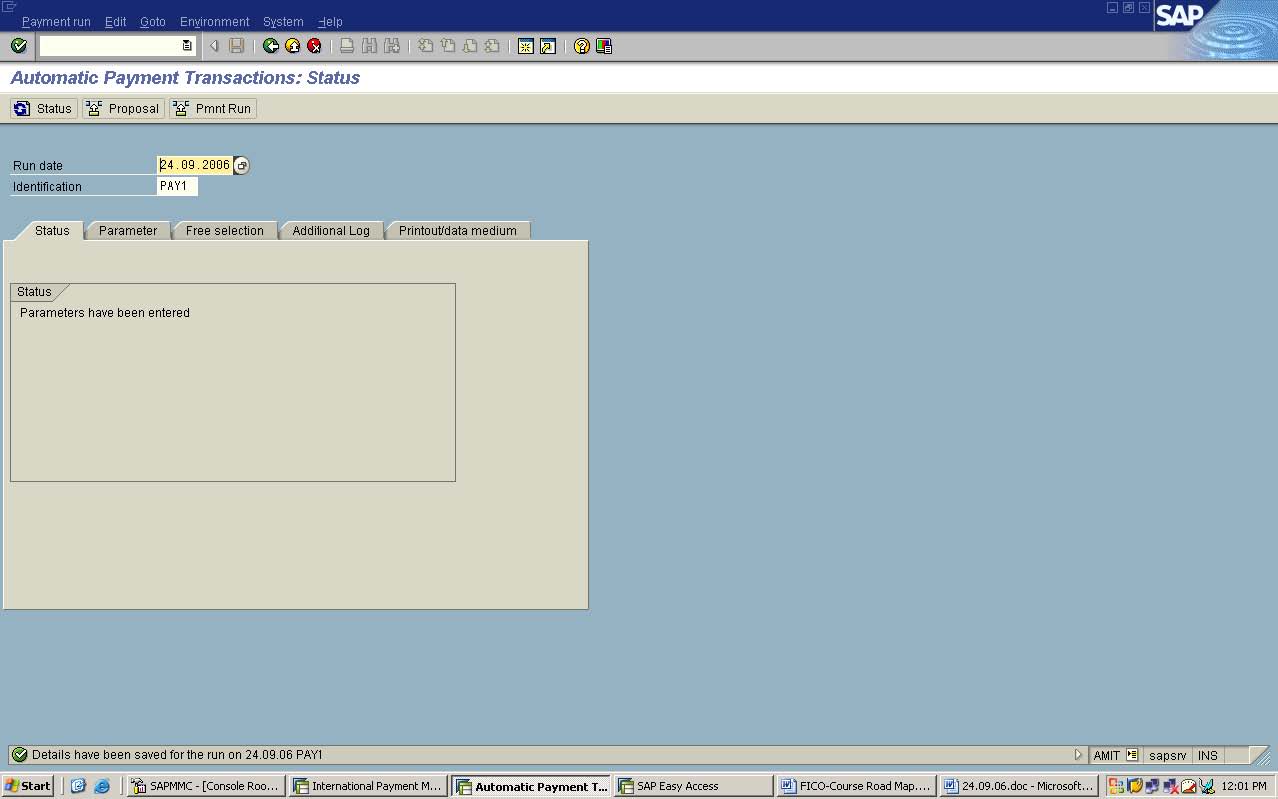1278x799 pixels.
Task: Click the red Cancel icon
Action: 314,46
